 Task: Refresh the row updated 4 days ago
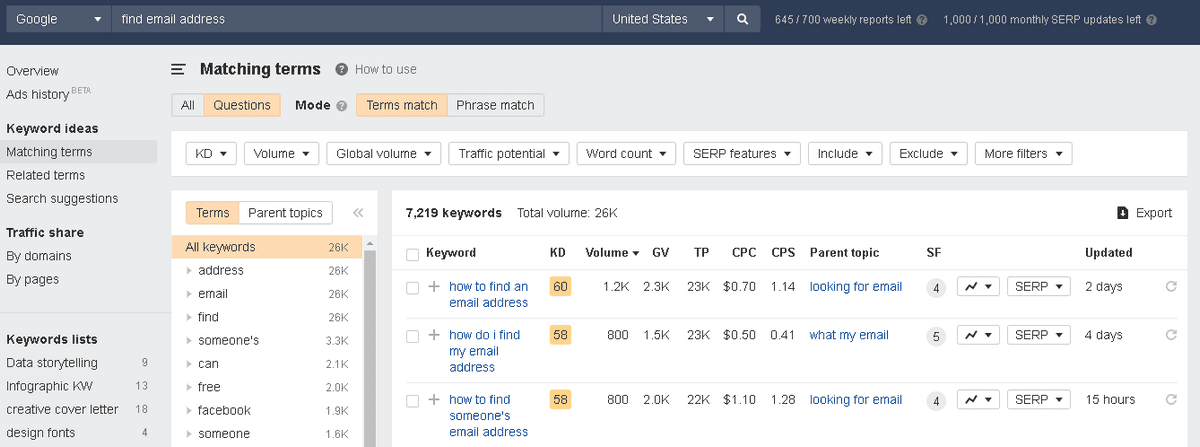[1171, 335]
